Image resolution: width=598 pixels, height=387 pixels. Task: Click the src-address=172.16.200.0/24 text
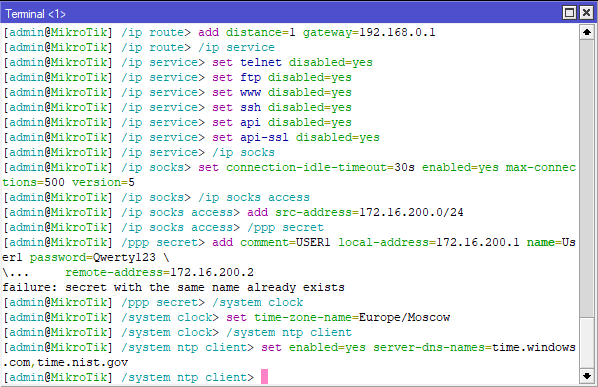[x=369, y=212]
